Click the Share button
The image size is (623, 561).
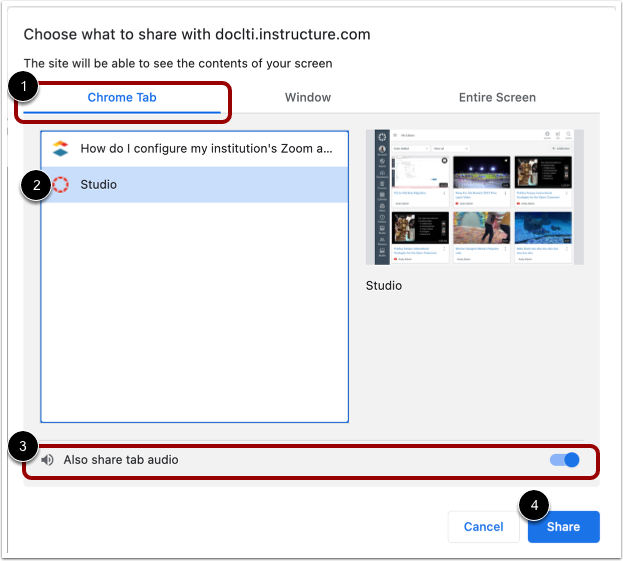563,527
